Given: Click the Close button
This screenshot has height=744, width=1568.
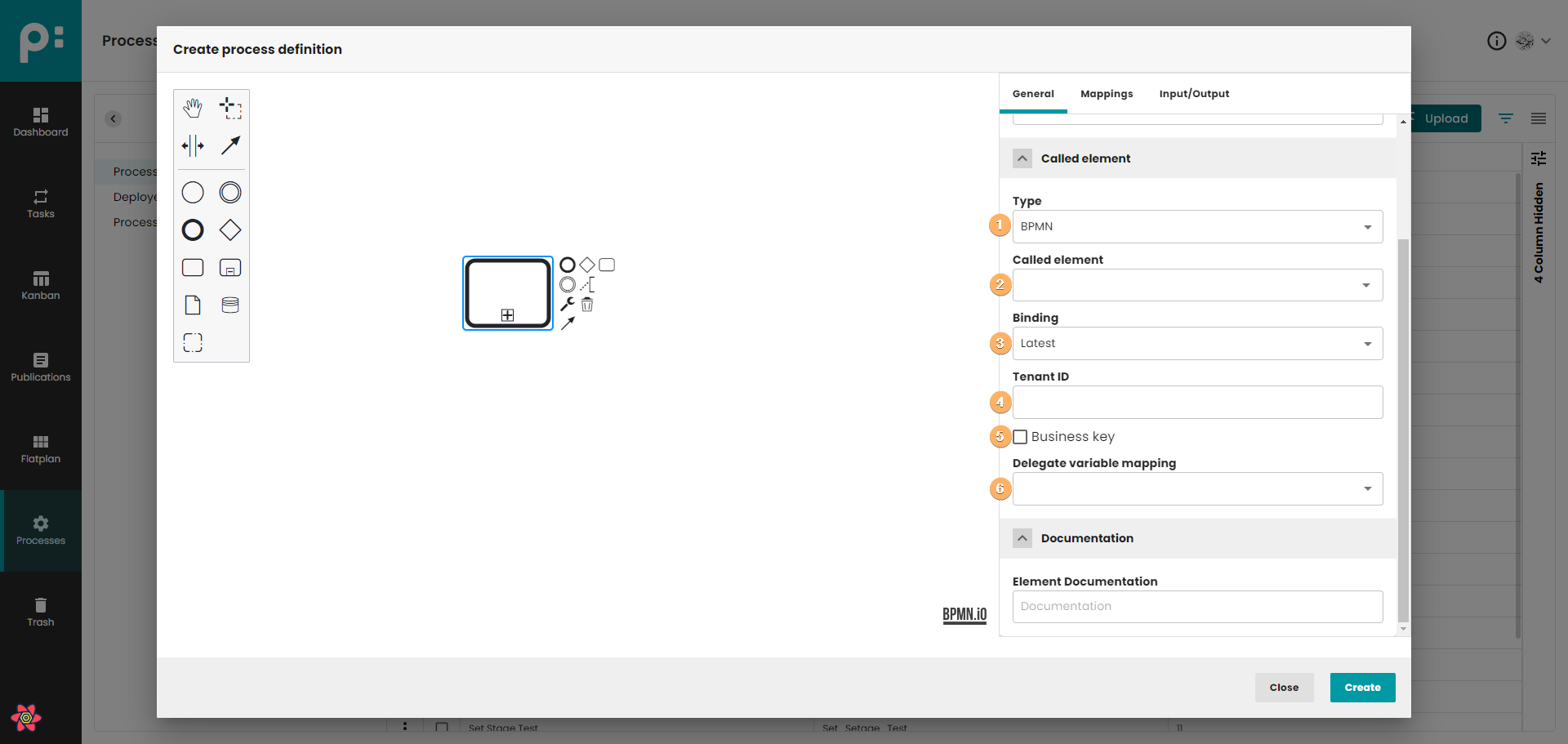Looking at the screenshot, I should pos(1284,688).
